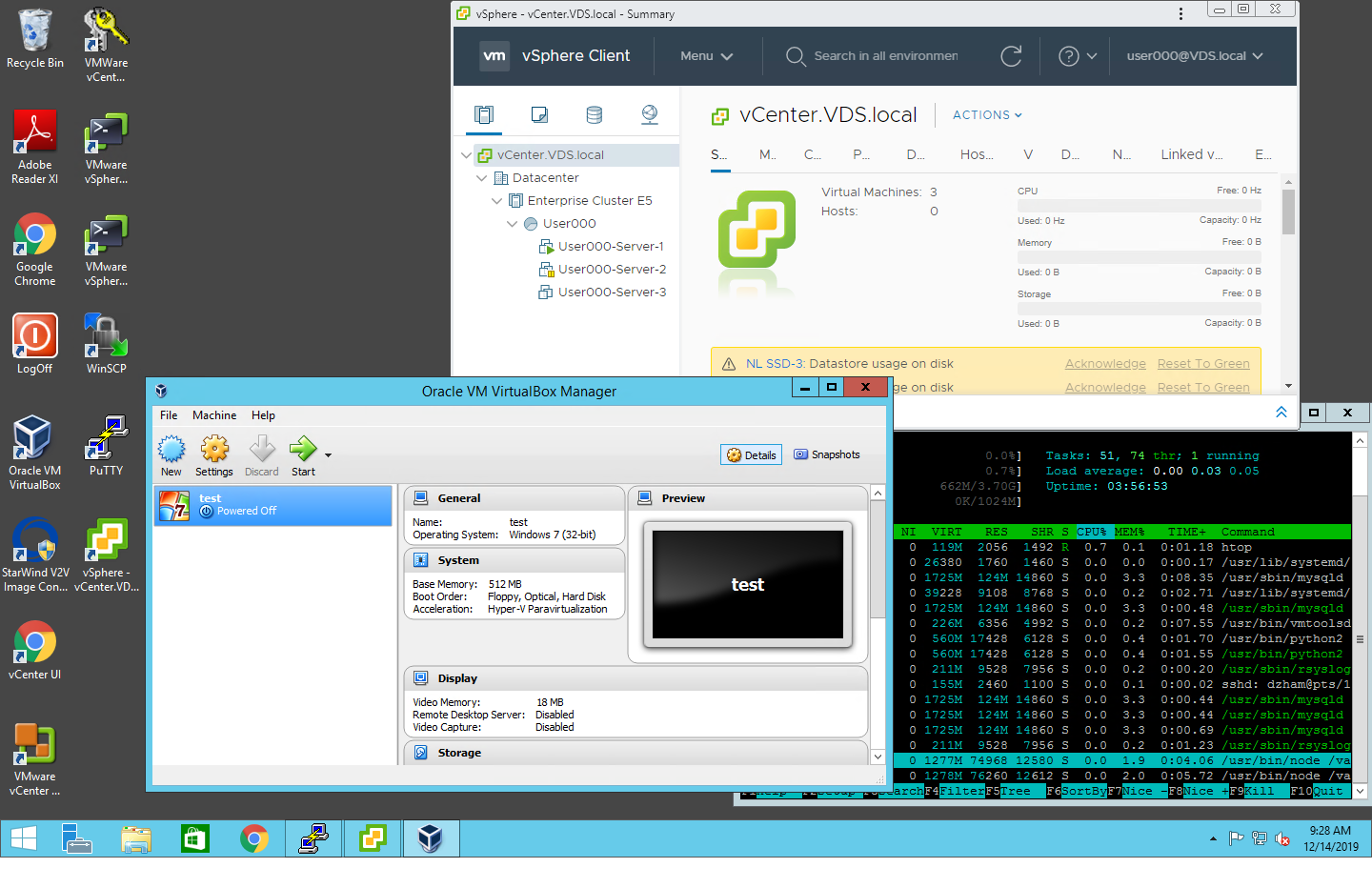Open the green Store icon on taskbar
The width and height of the screenshot is (1372, 888).
point(195,838)
